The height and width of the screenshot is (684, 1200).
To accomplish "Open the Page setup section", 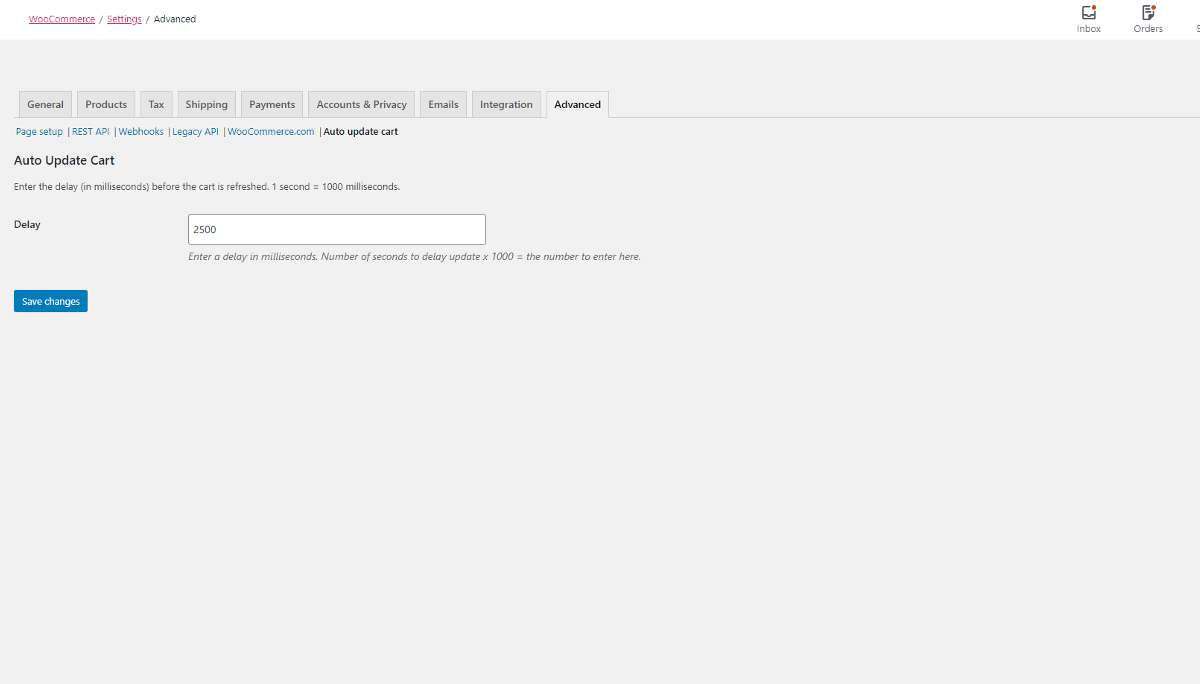I will pos(39,131).
